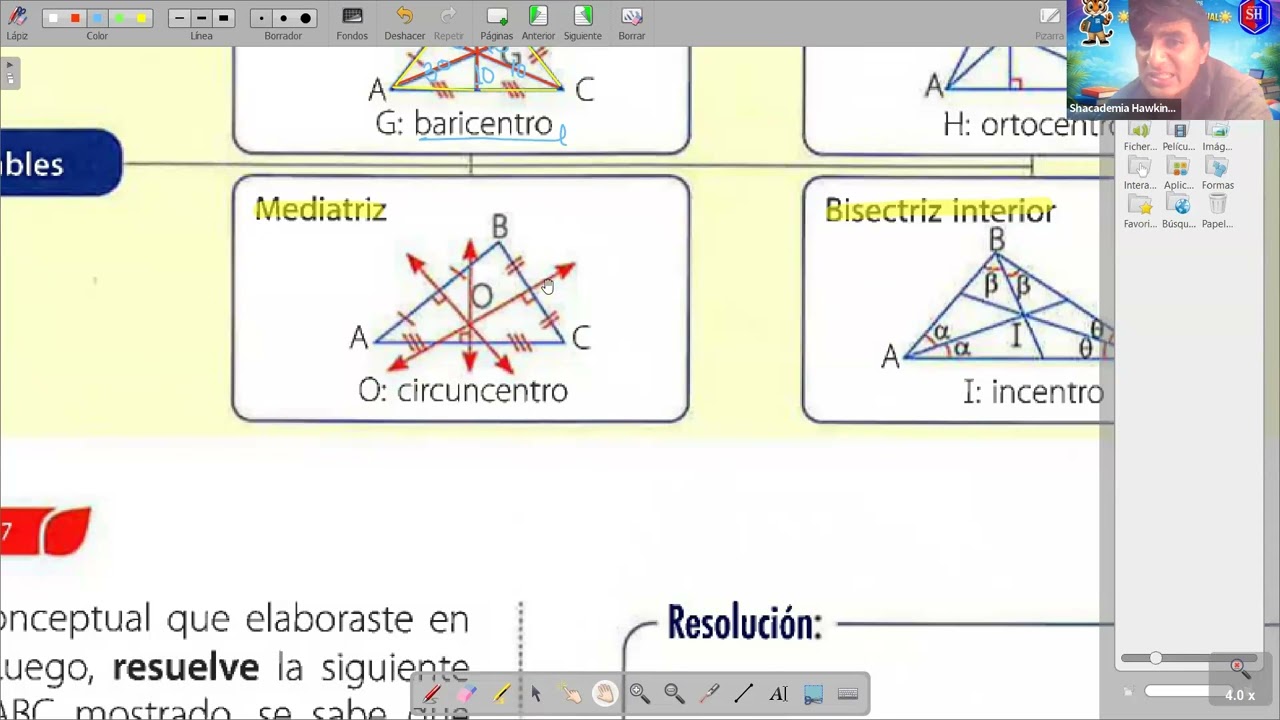Open the Interactividades library folder
The width and height of the screenshot is (1280, 720).
point(1140,174)
